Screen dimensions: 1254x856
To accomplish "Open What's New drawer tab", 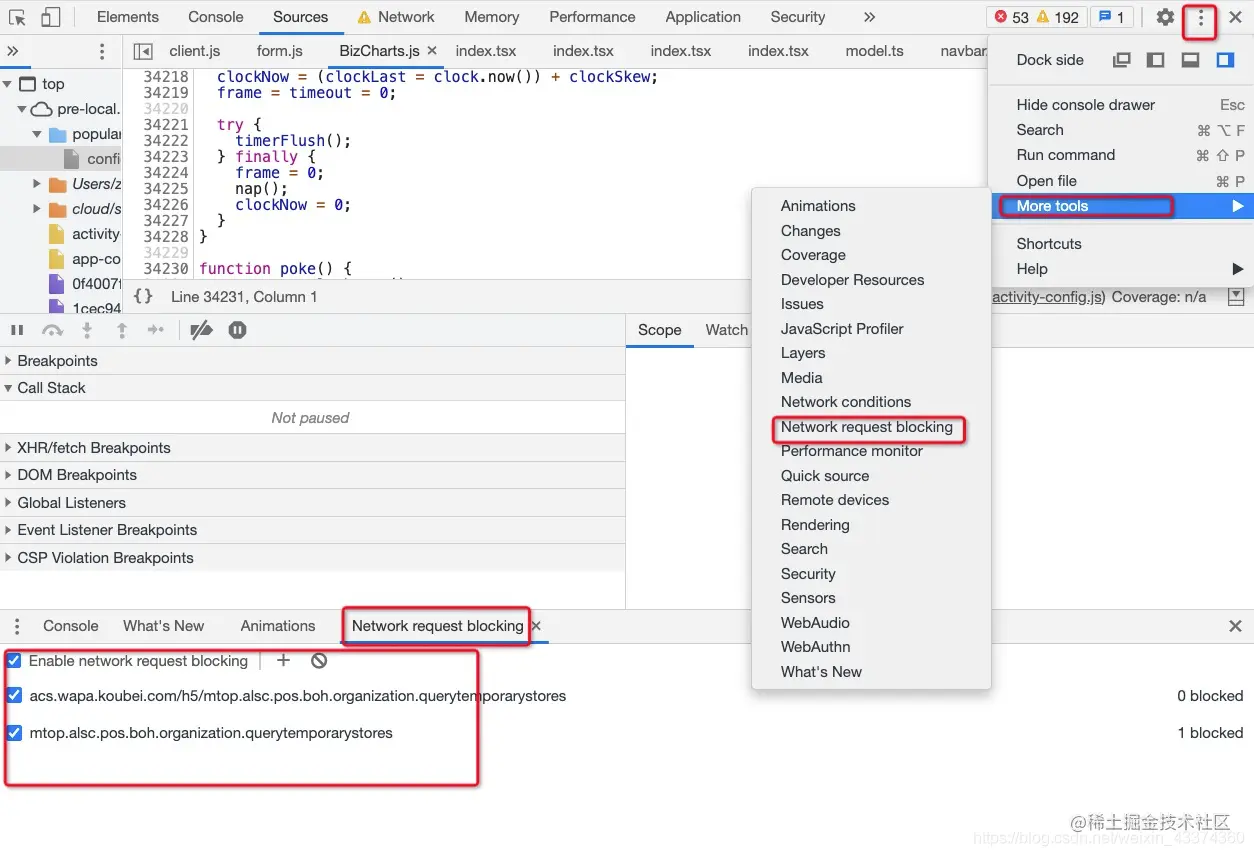I will point(163,626).
